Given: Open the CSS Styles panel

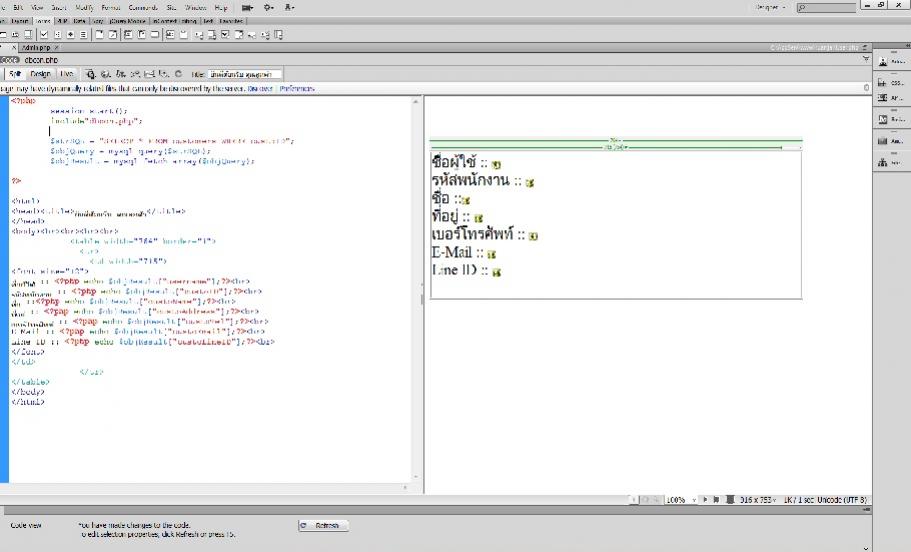Looking at the screenshot, I should (x=891, y=83).
